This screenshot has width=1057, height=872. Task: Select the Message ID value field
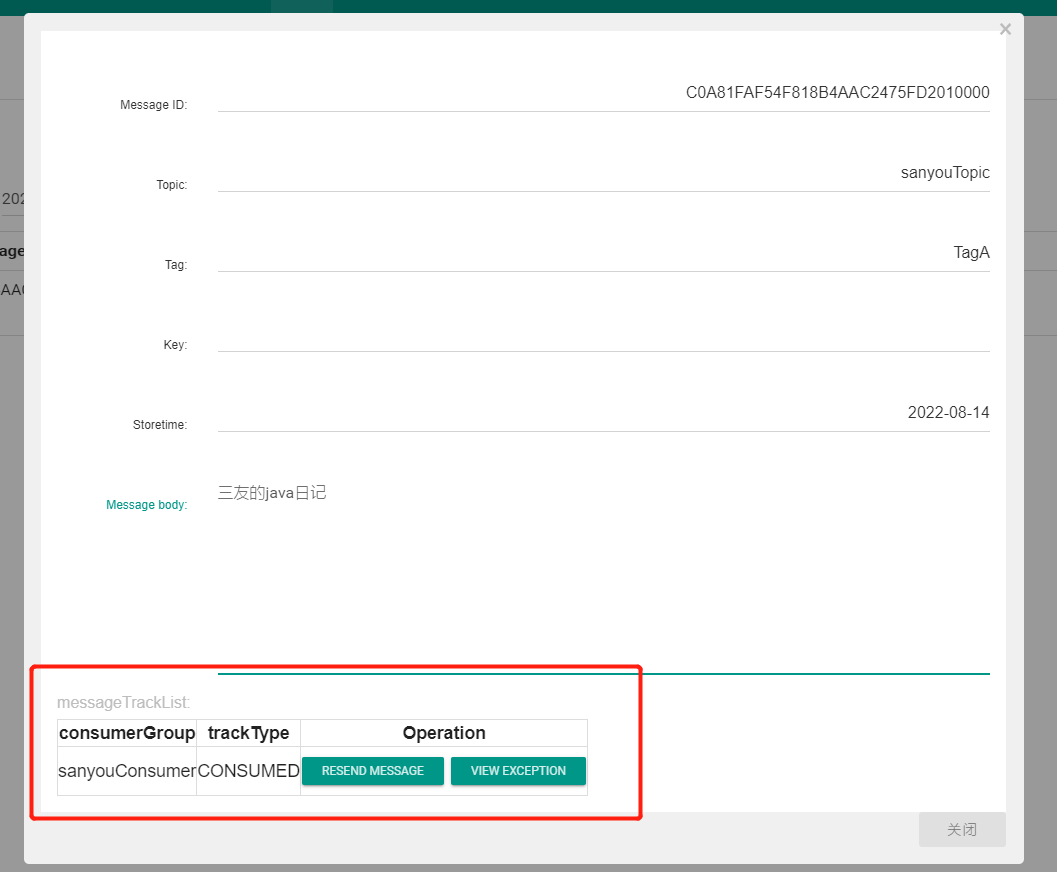[603, 93]
